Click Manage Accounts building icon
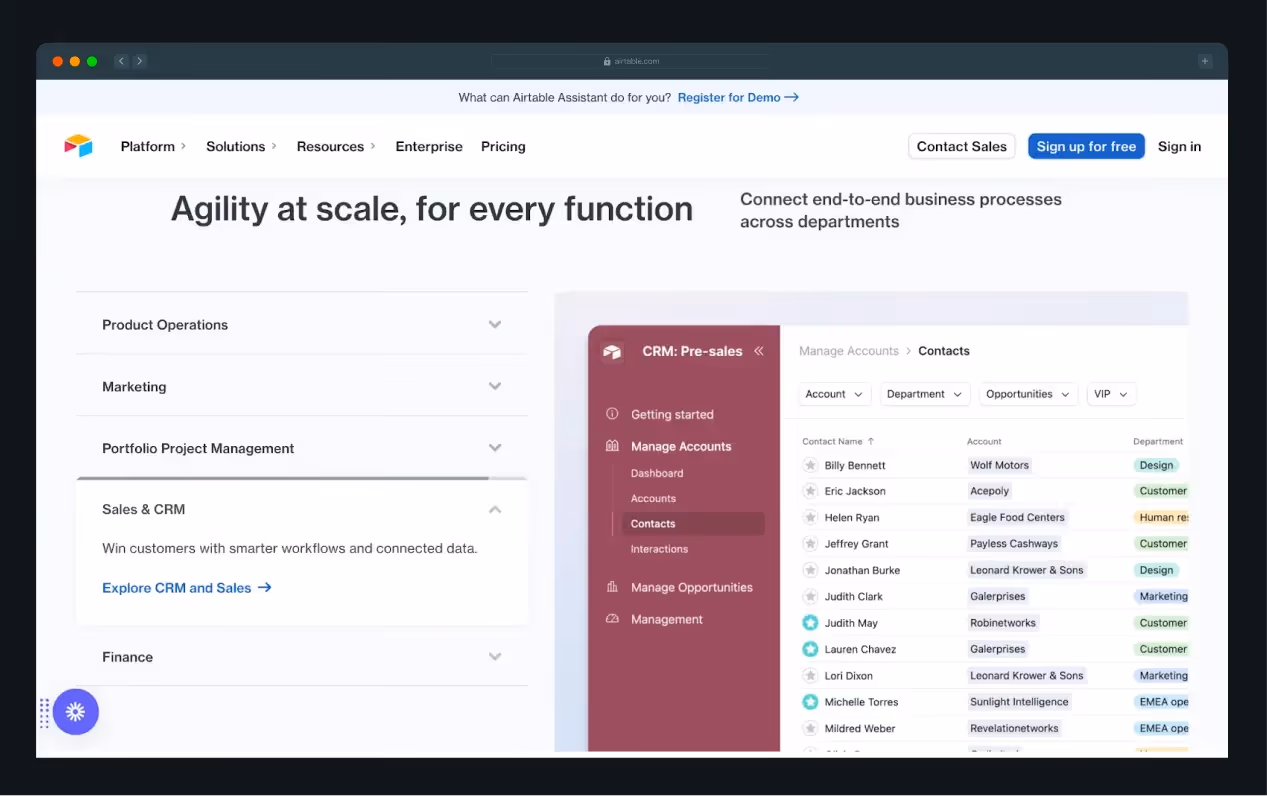Screen dimensions: 1267x796 (612, 446)
